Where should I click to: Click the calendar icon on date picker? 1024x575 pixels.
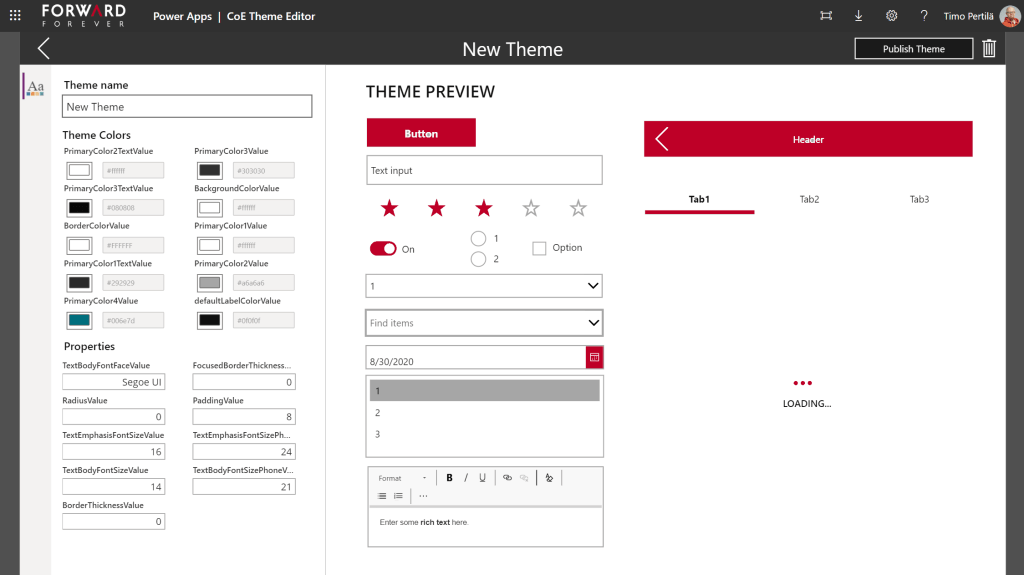[594, 357]
